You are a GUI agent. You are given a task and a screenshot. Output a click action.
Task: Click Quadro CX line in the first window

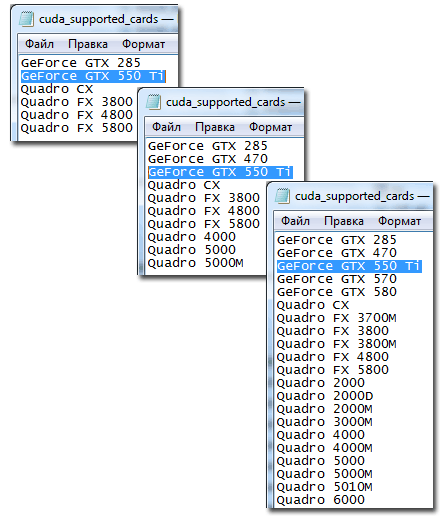tap(57, 89)
